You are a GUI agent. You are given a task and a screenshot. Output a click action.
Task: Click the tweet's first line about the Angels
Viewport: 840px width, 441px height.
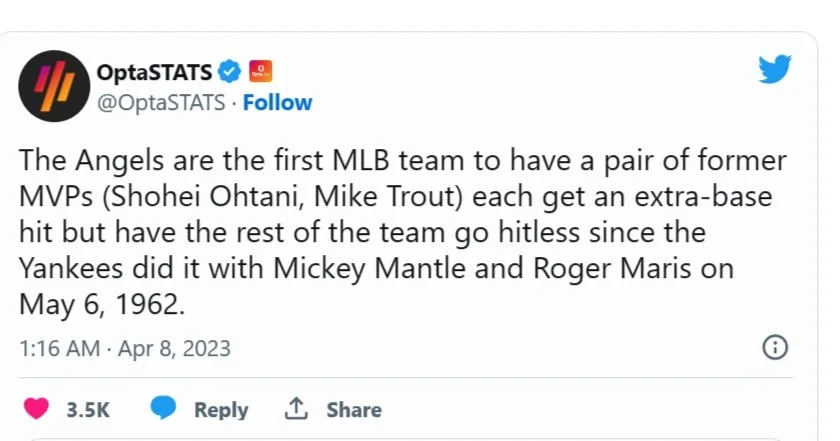400,160
